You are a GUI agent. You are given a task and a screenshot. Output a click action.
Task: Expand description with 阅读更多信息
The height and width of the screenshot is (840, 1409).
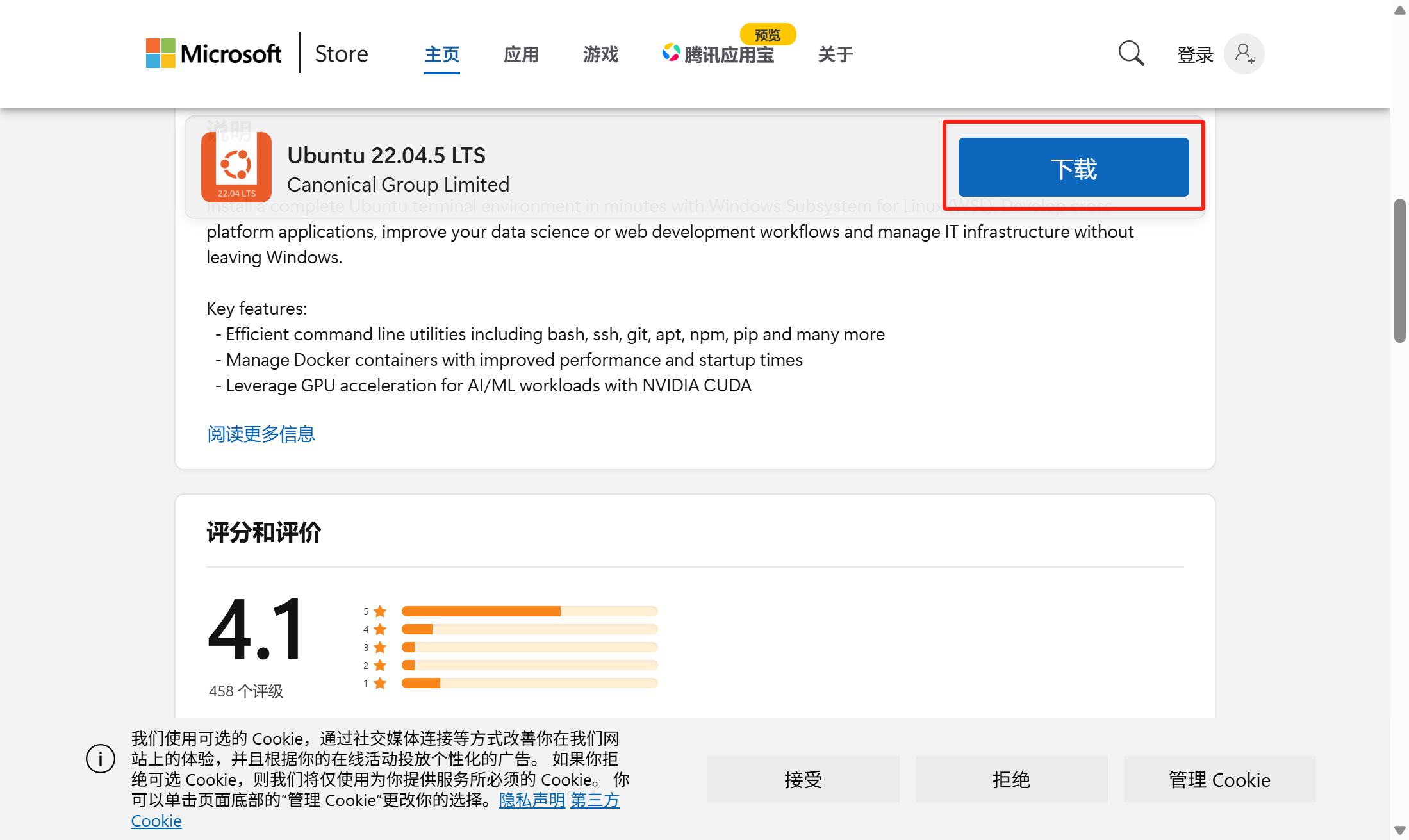(x=261, y=434)
